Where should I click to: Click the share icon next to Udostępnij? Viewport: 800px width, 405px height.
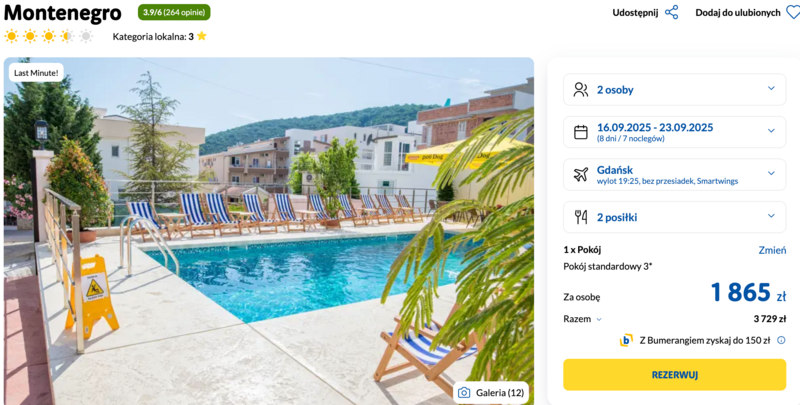[x=671, y=13]
